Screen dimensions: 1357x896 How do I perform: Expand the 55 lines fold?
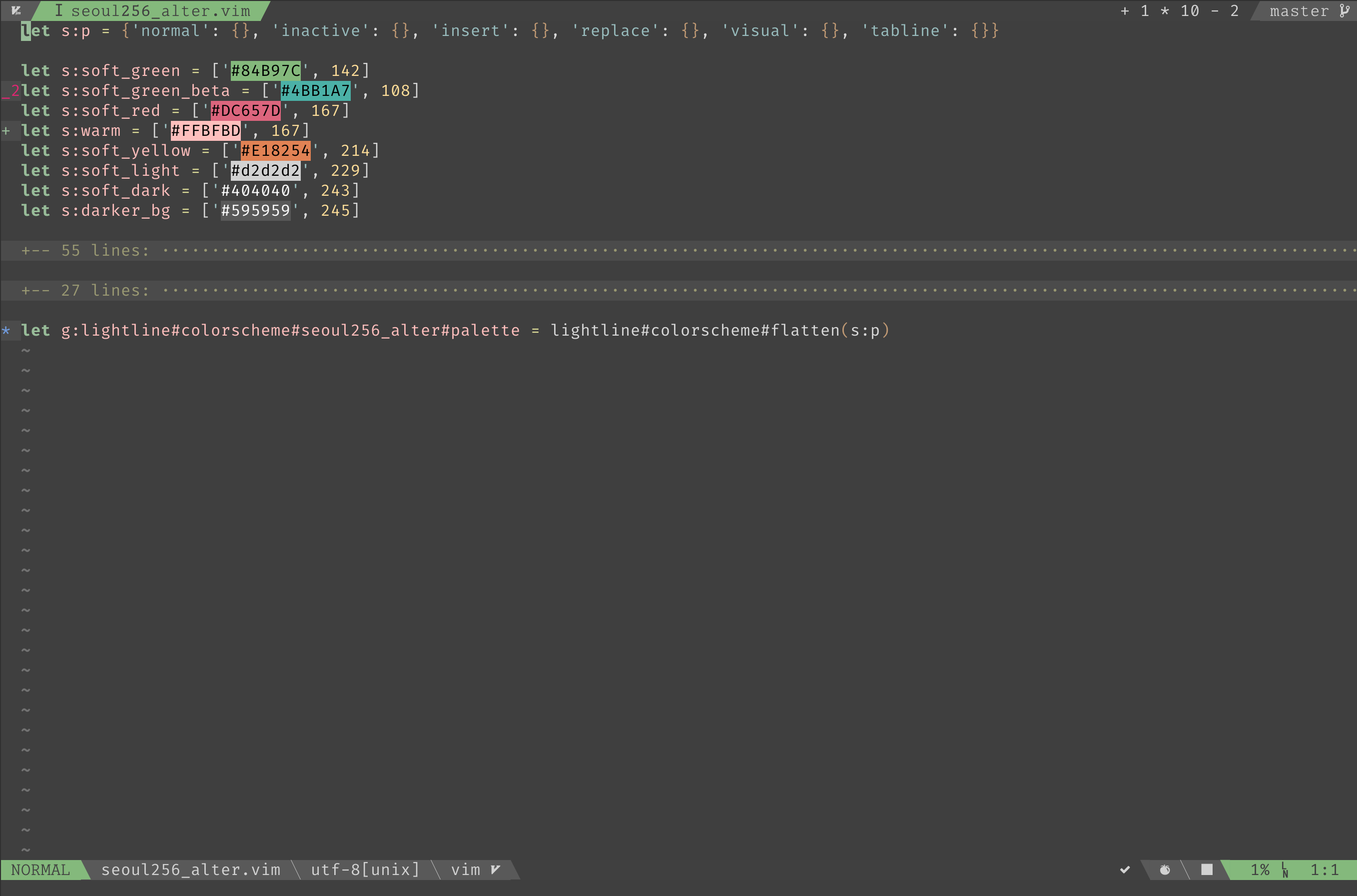tap(86, 250)
